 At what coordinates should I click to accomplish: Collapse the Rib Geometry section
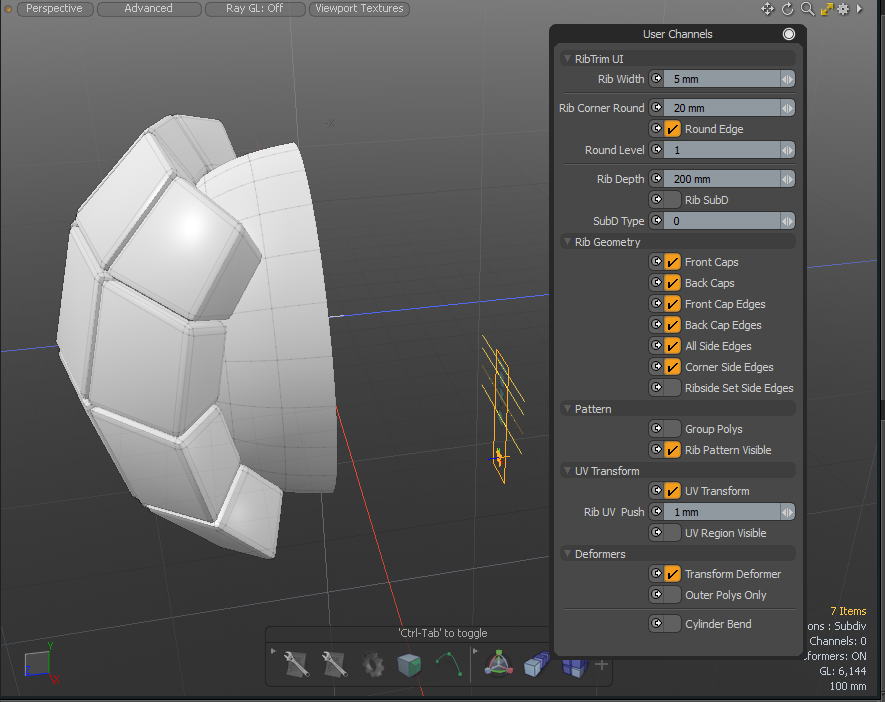[568, 242]
